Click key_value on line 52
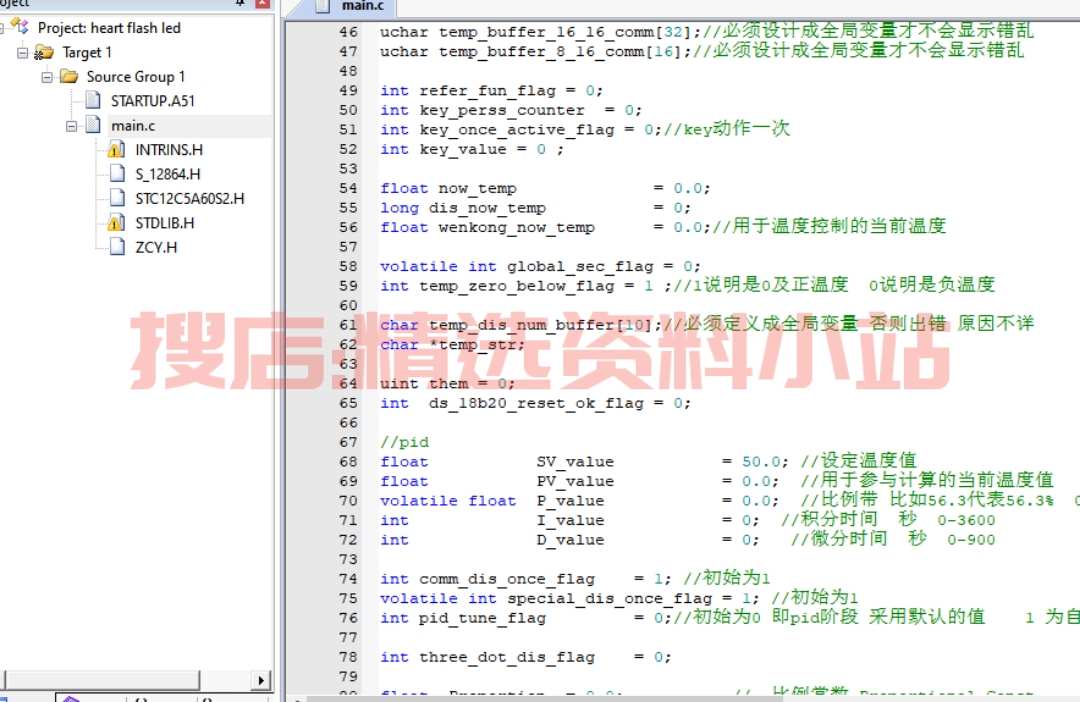Screen dimensions: 1080x702 462,149
